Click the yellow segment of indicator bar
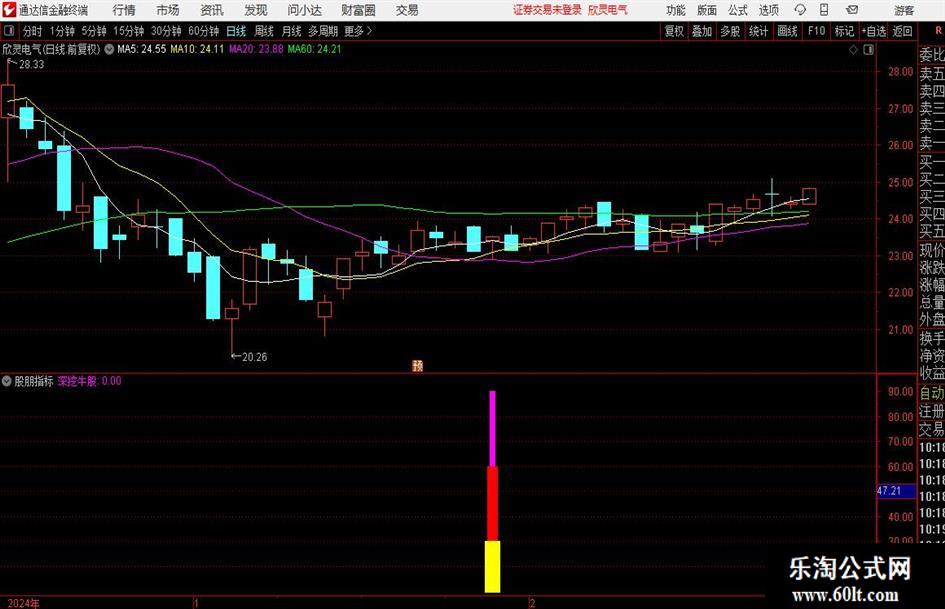 492,567
